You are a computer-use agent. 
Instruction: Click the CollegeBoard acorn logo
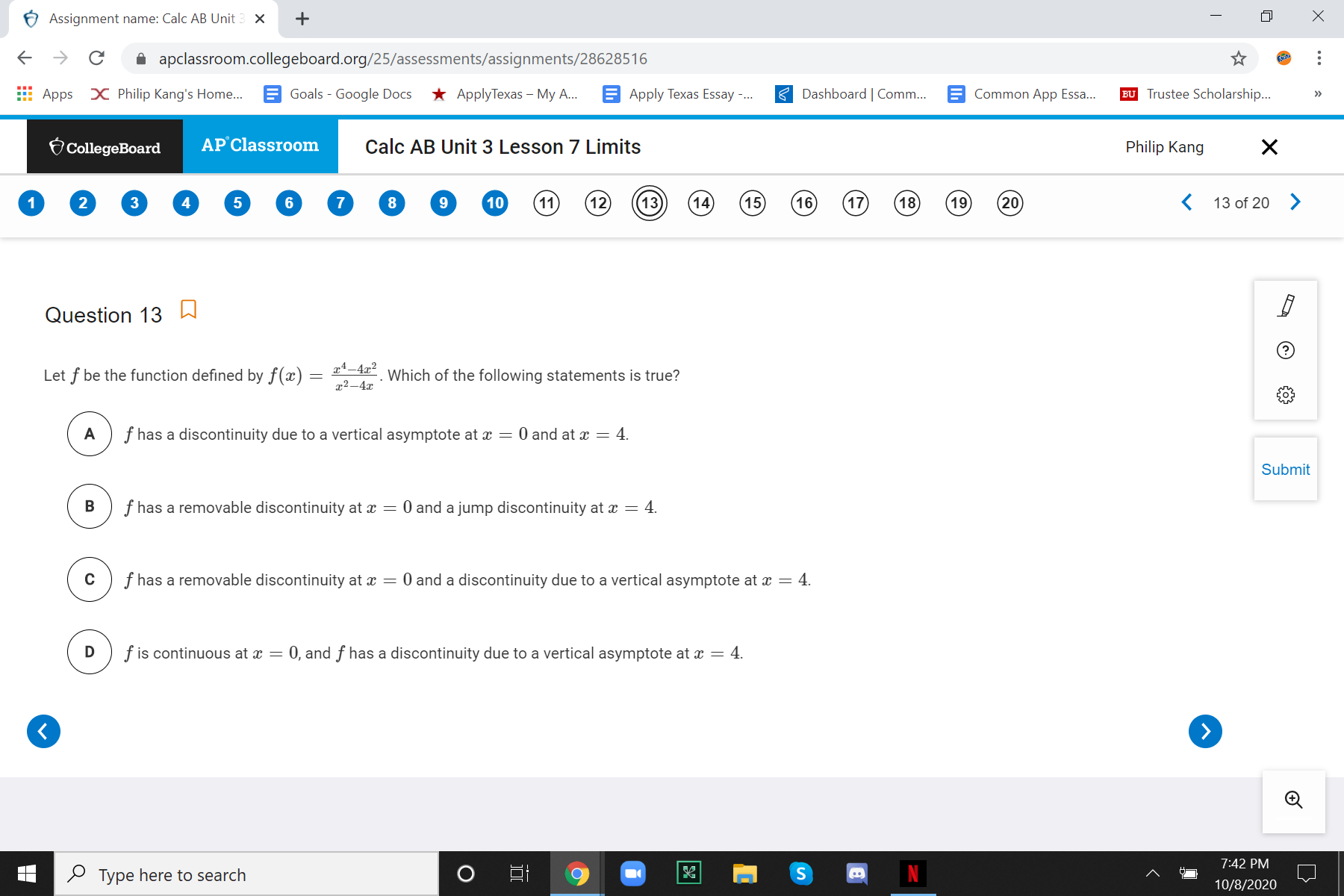[56, 146]
